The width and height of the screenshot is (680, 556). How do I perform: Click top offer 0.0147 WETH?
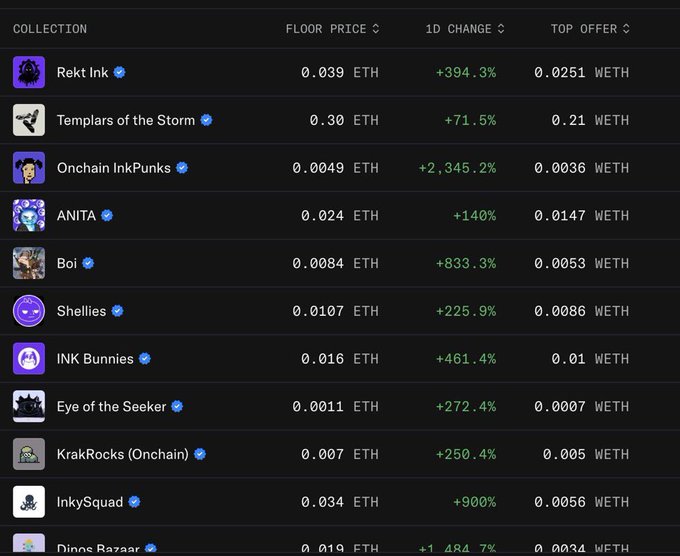(582, 215)
